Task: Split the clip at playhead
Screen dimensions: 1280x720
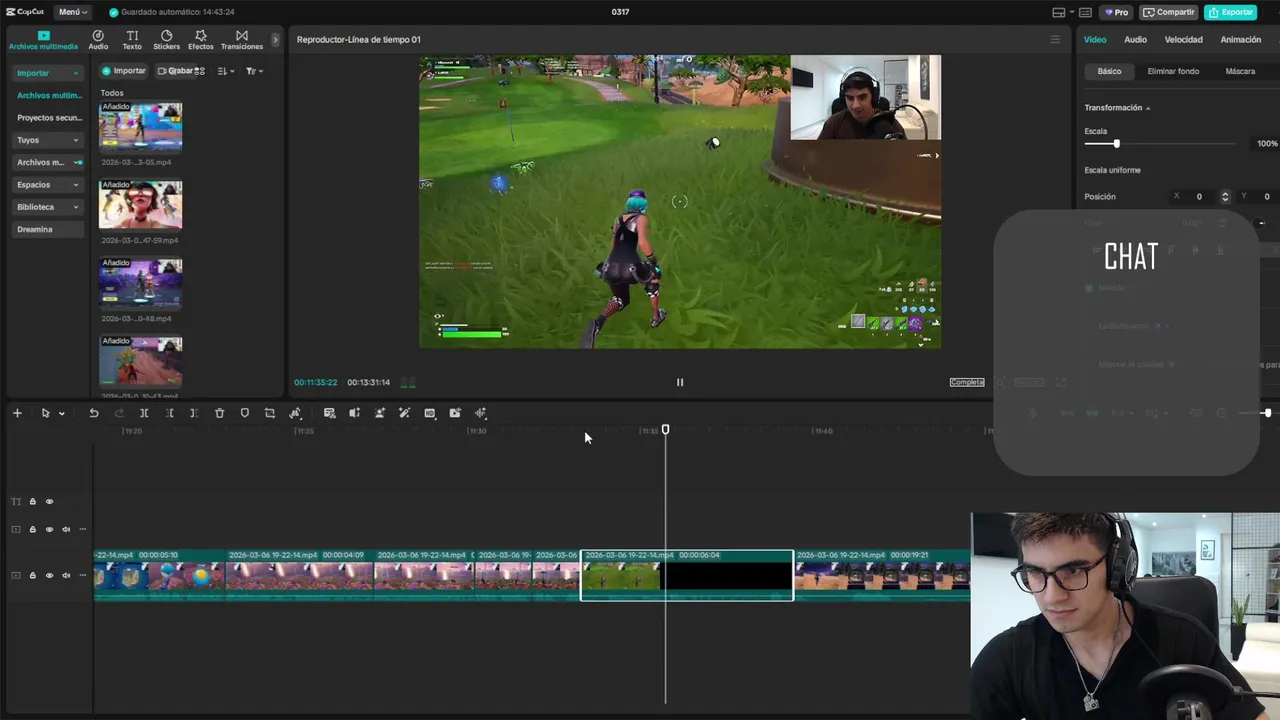Action: tap(144, 413)
